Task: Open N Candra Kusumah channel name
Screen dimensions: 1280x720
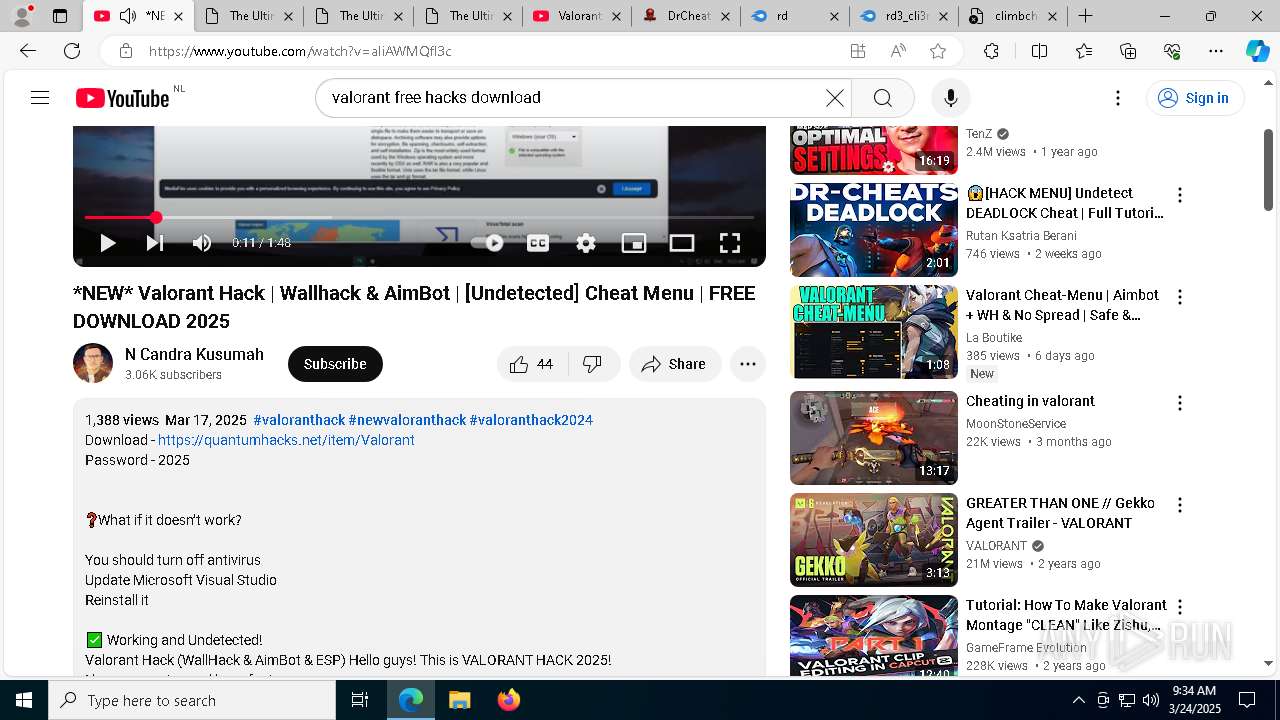Action: pos(194,354)
